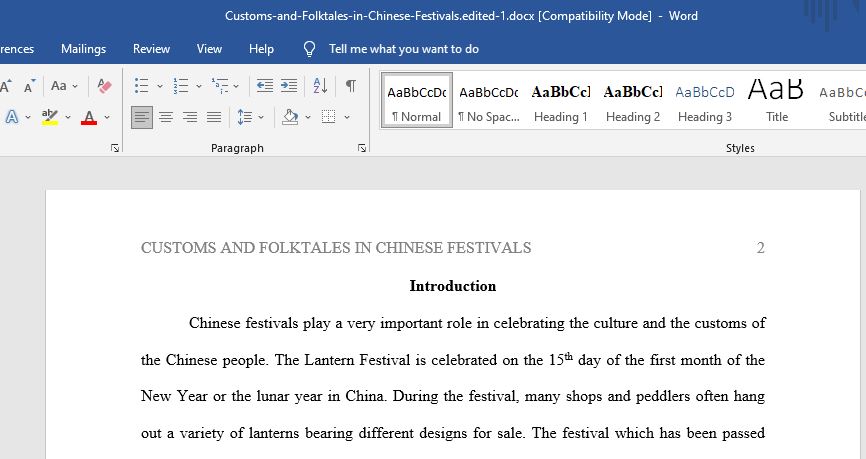Open the Review tab
Screen dimensions: 866x459
click(x=151, y=49)
